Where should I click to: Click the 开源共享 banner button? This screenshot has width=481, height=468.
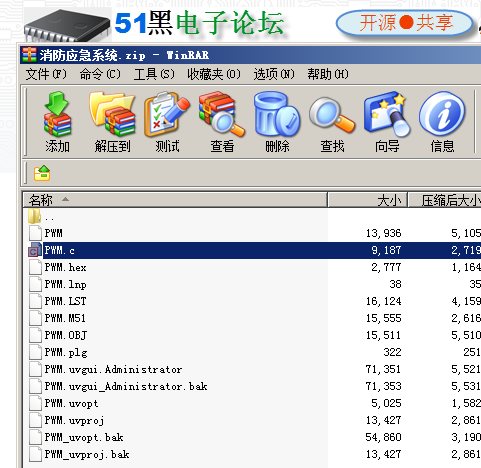405,23
